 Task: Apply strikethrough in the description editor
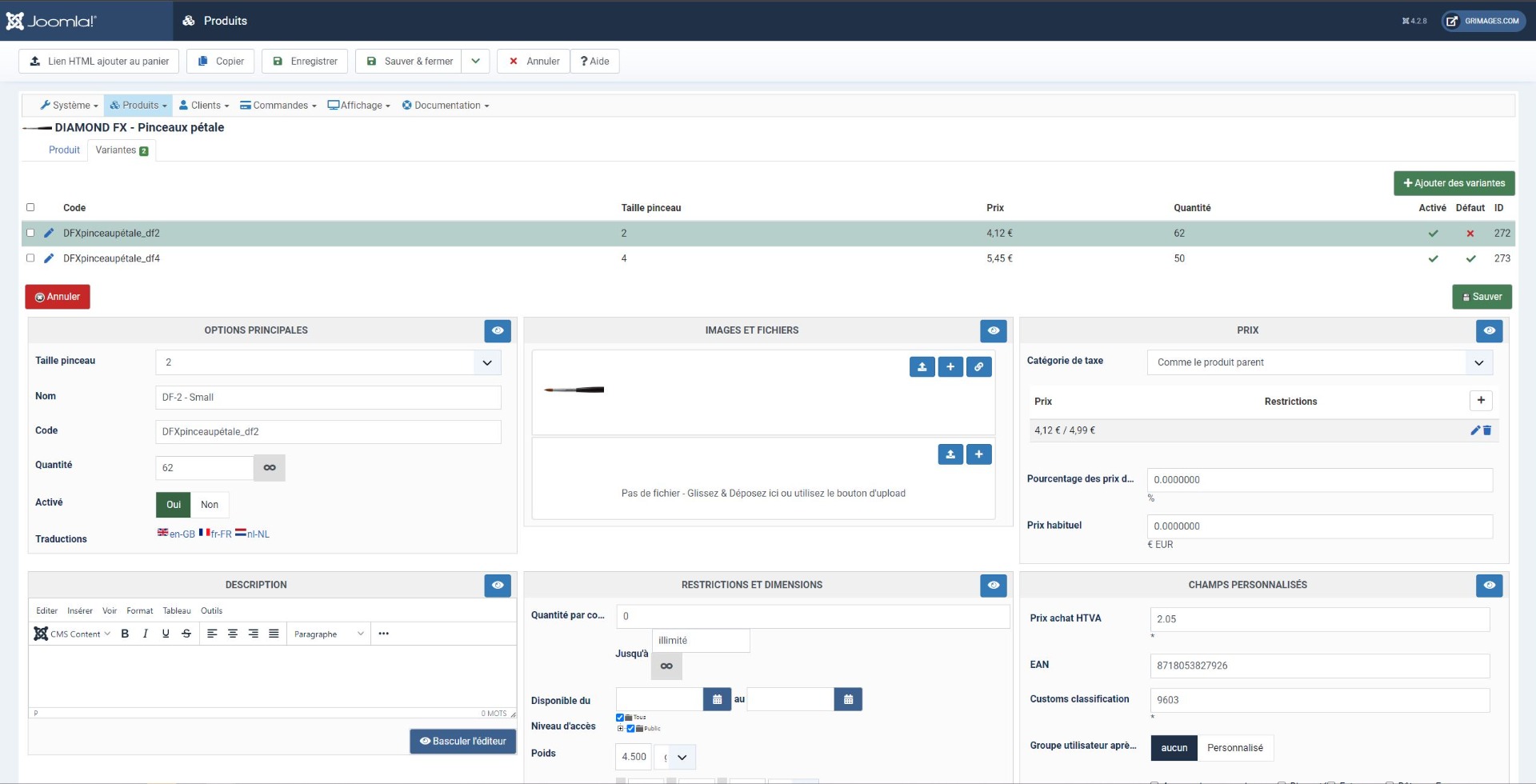(186, 634)
